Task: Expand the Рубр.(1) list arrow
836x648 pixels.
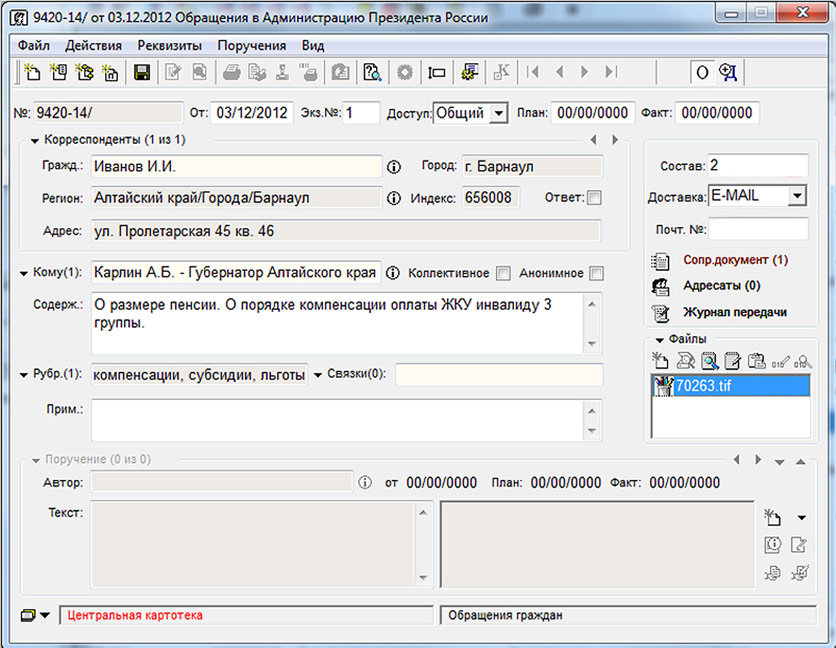Action: [23, 375]
